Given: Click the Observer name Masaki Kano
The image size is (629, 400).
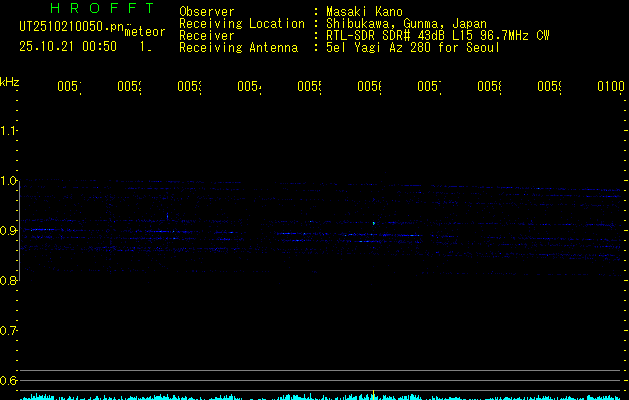Looking at the screenshot, I should pyautogui.click(x=364, y=12).
